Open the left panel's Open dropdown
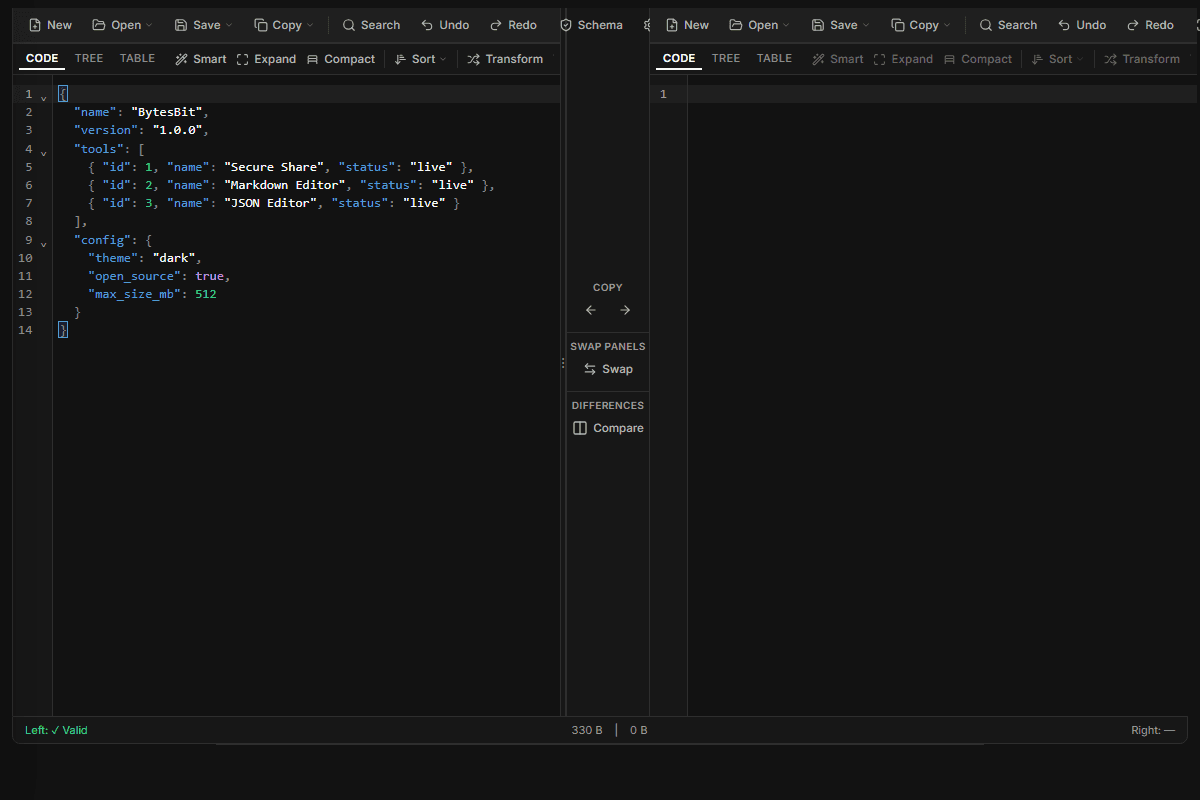Image resolution: width=1200 pixels, height=800 pixels. (123, 25)
